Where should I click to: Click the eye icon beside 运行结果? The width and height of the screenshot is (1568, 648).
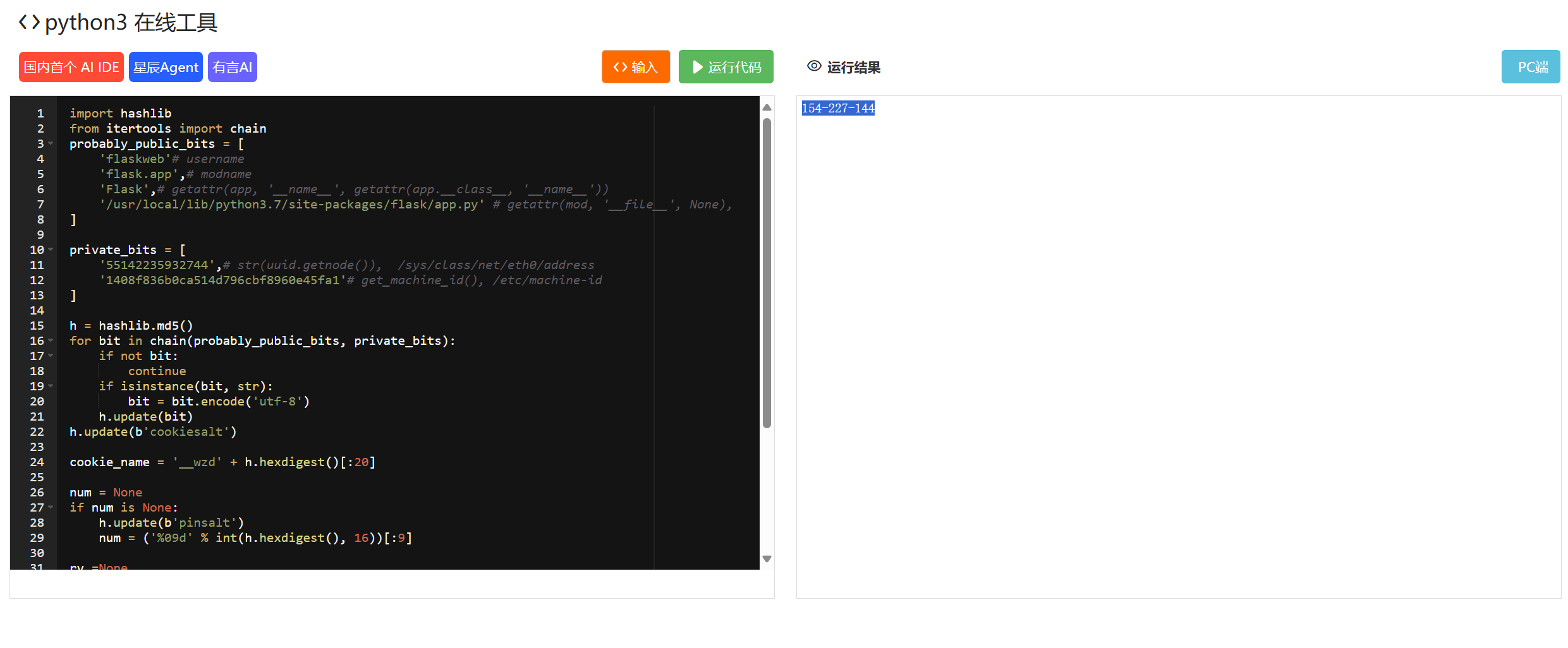(x=814, y=66)
